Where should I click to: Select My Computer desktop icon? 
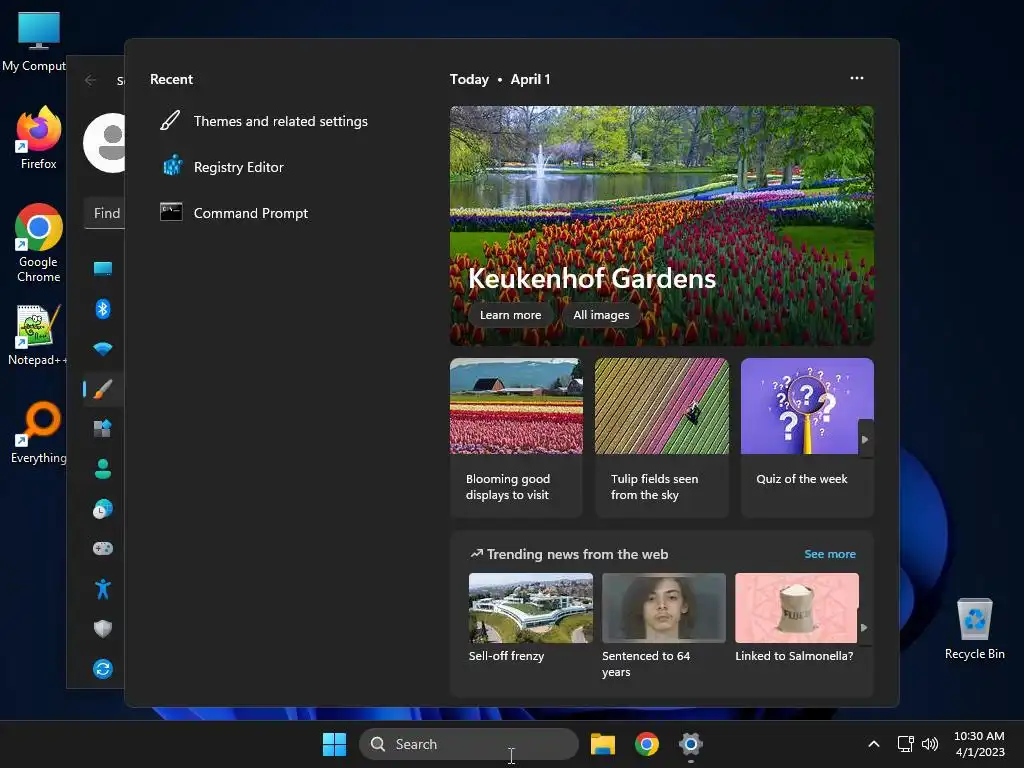[35, 41]
